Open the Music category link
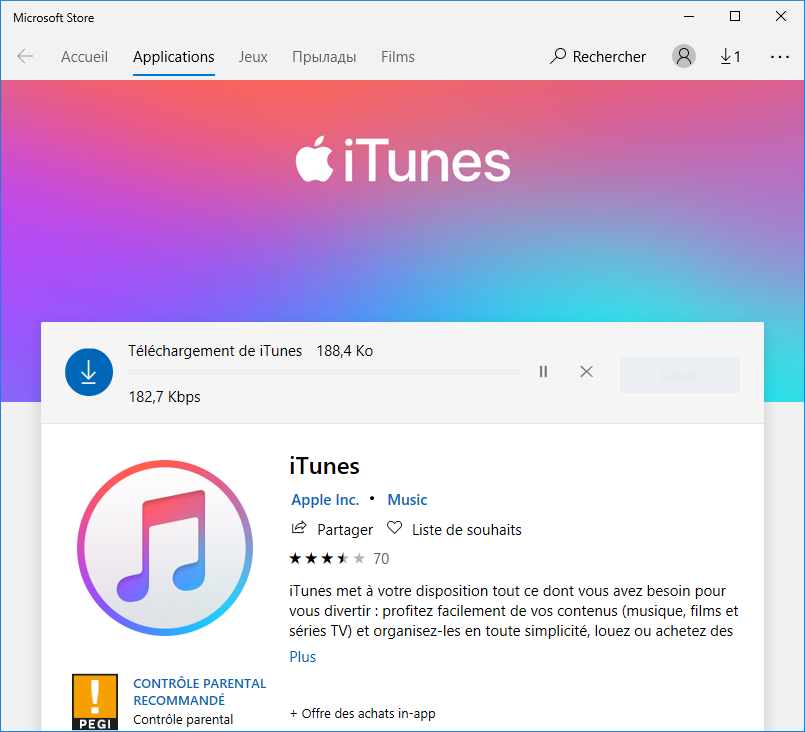This screenshot has width=805, height=732. pos(407,499)
